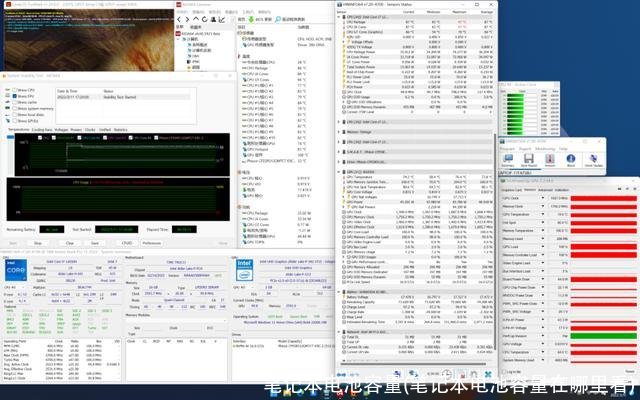This screenshot has height=400, width=640.
Task: Enable the Stress CPU checkbox
Action: pyautogui.click(x=12, y=89)
